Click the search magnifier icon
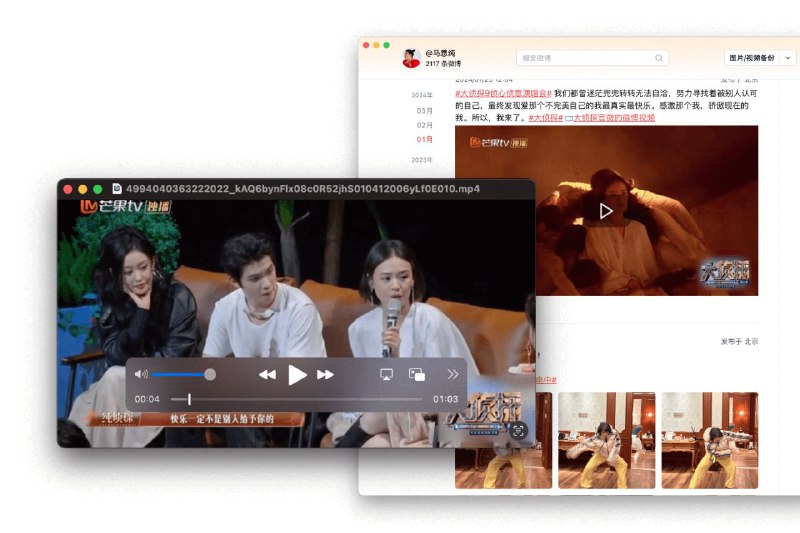 659,58
